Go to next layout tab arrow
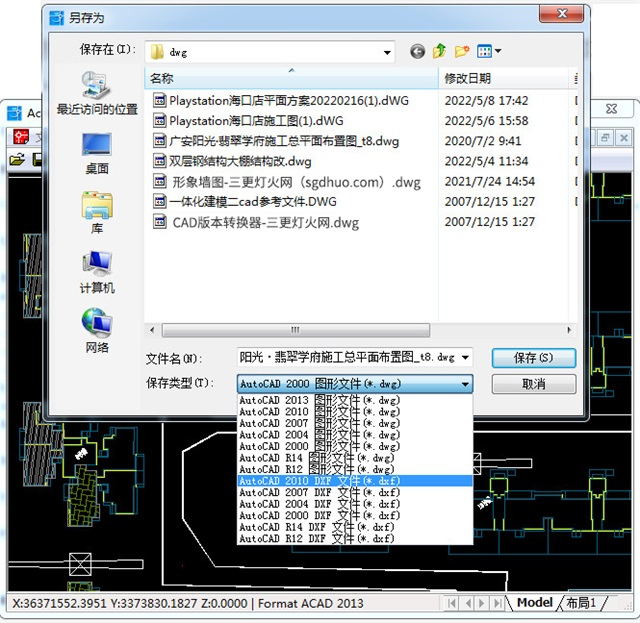640x623 pixels. click(x=482, y=603)
